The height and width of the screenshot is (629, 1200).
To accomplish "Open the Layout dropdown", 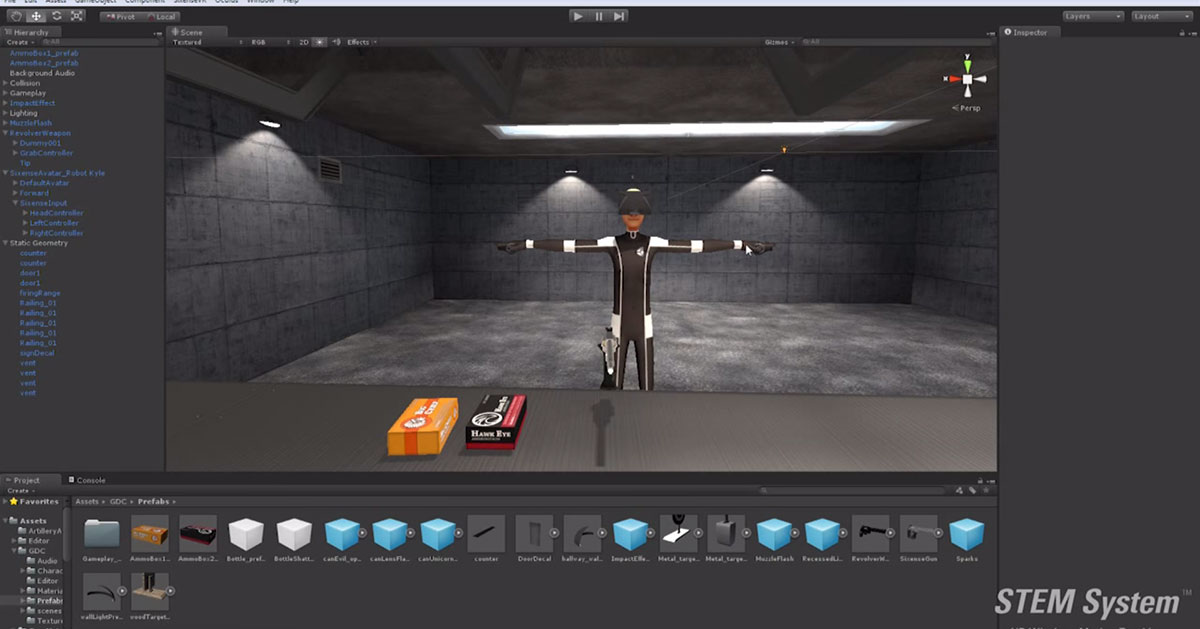I will pyautogui.click(x=1159, y=16).
